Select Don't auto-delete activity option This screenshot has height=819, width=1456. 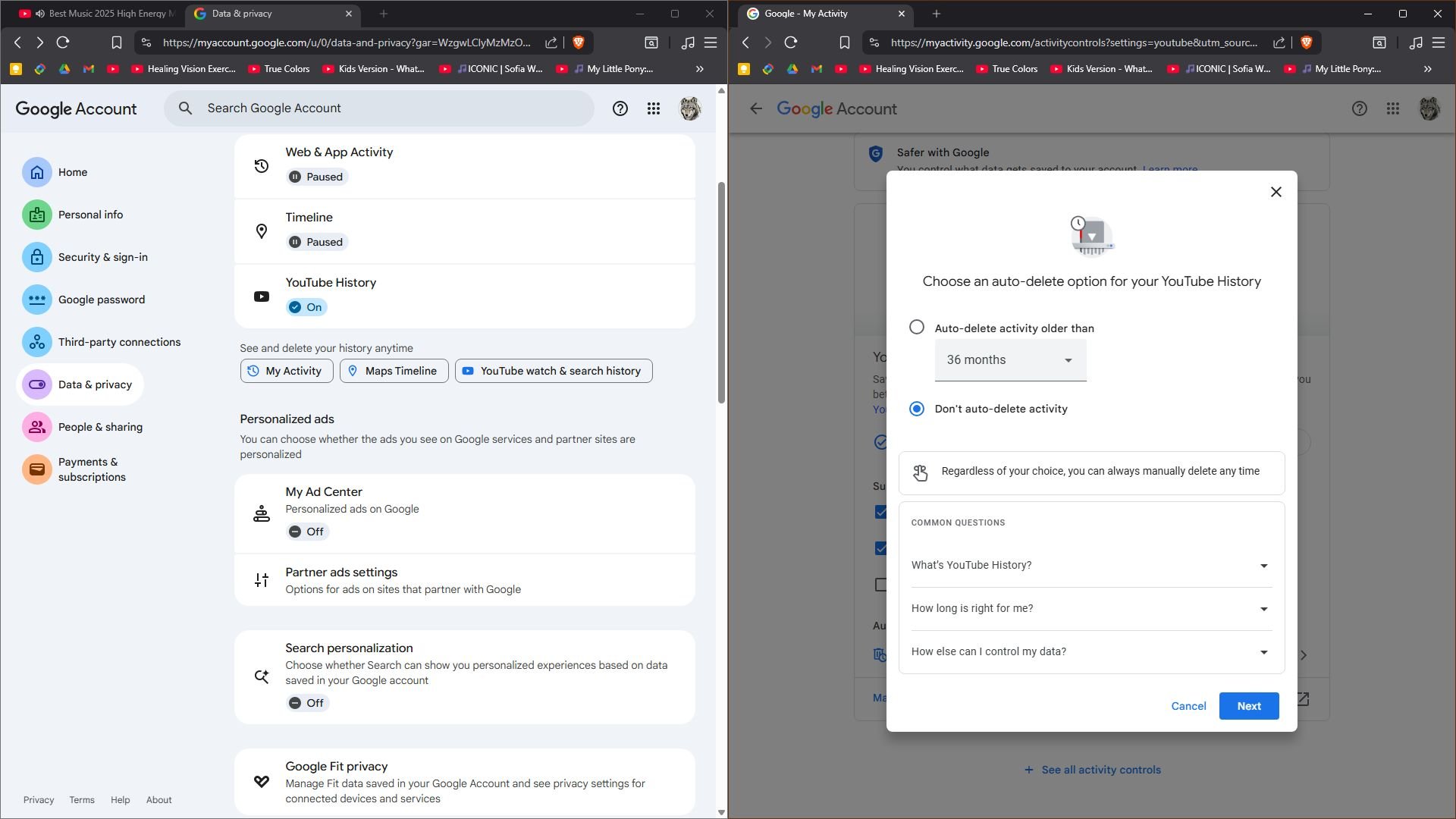(x=917, y=409)
